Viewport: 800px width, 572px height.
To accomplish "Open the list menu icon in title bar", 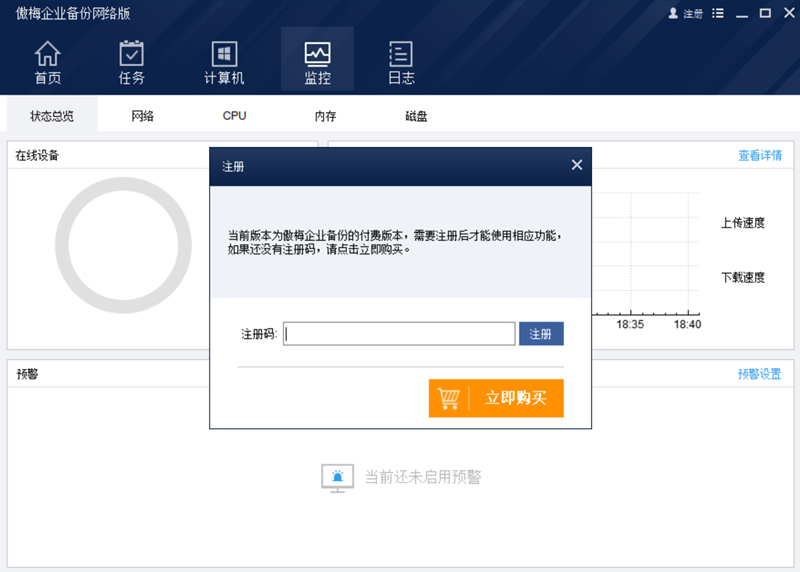I will (x=718, y=14).
